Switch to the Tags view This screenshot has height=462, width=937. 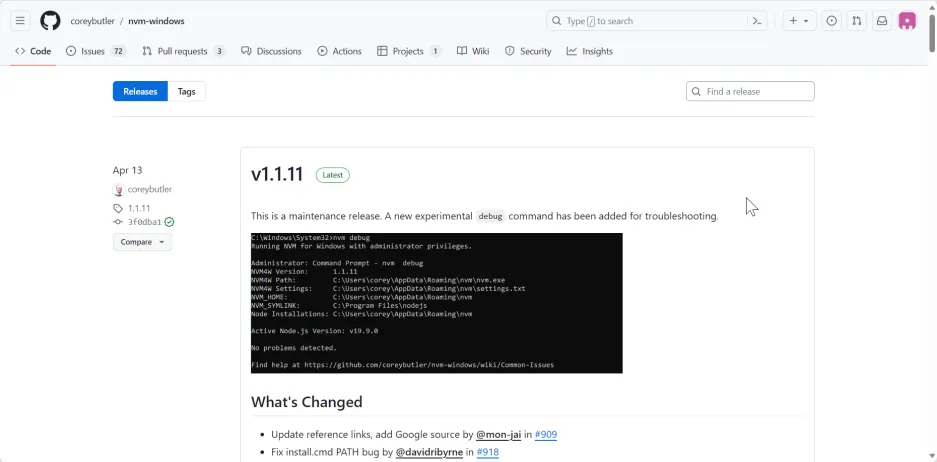pos(186,91)
